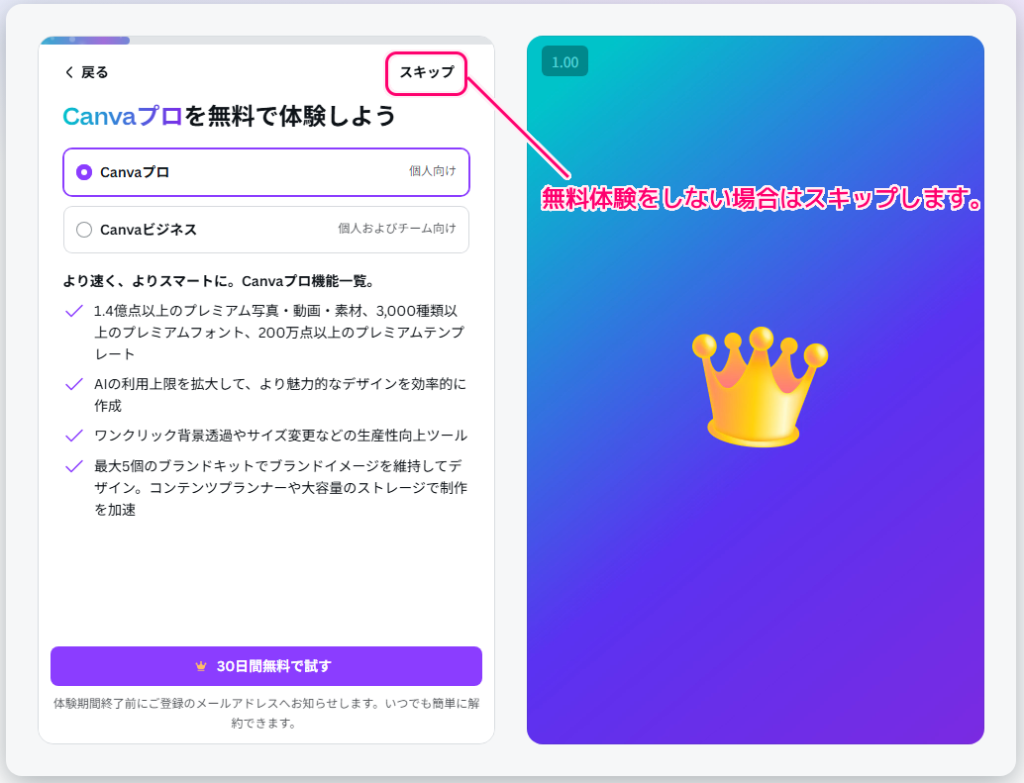Click checkmark beside AI usage limit feature
This screenshot has width=1024, height=783.
[73, 384]
